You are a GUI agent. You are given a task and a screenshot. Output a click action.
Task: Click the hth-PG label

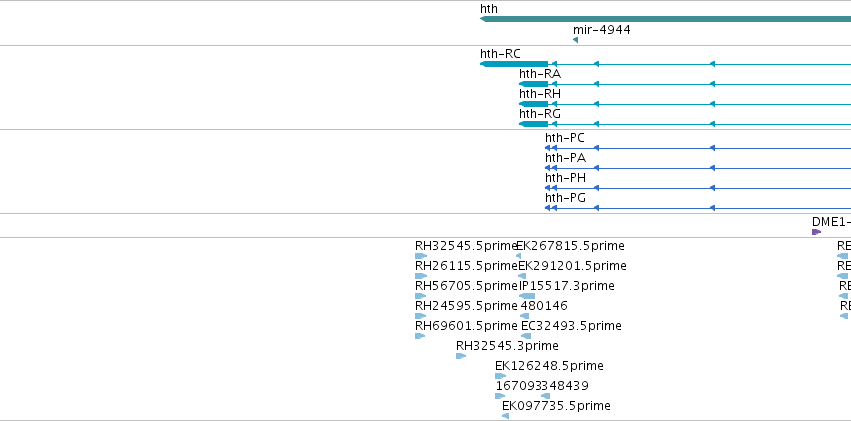(x=566, y=198)
